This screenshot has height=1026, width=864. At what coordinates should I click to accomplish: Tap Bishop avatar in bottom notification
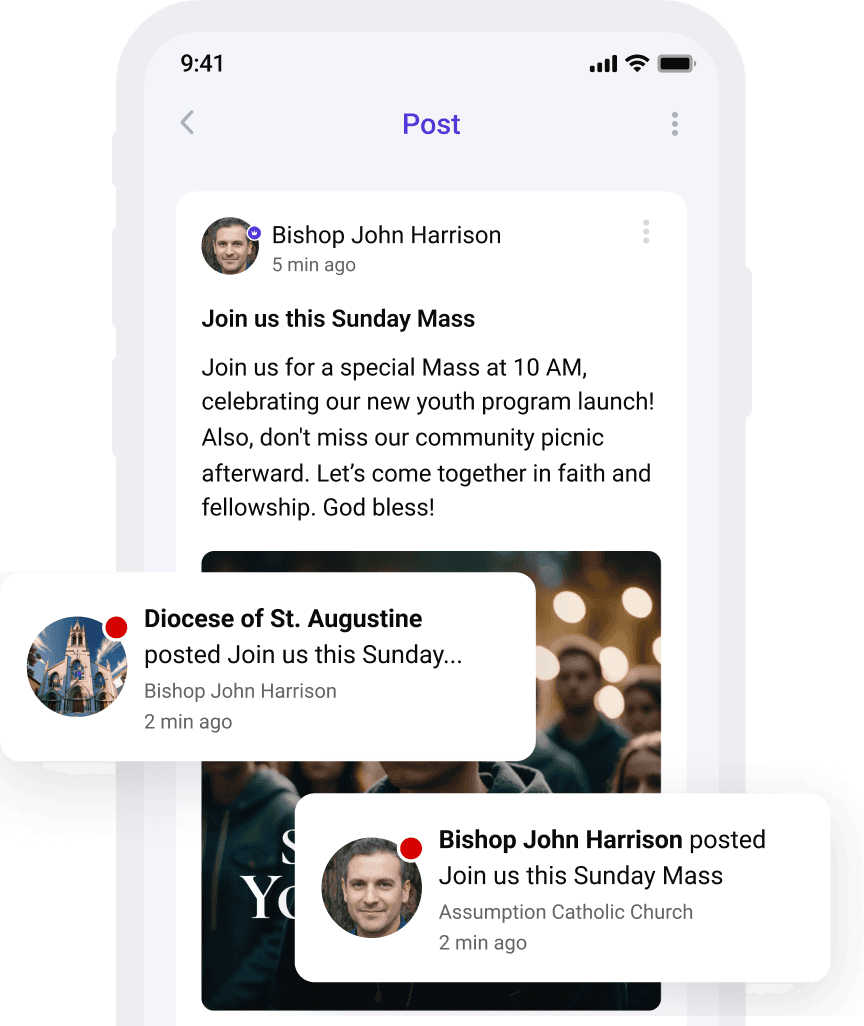click(372, 888)
